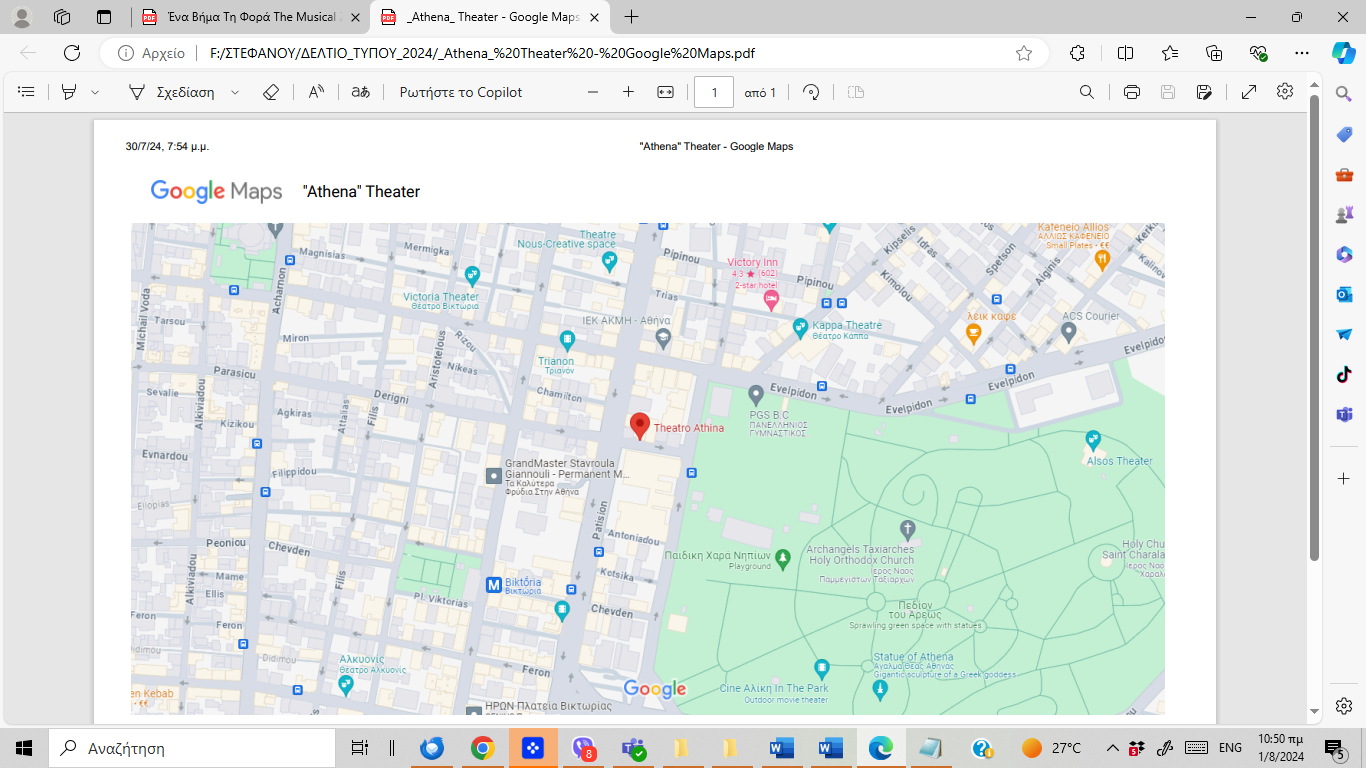Click Ρωτήστε το Copilot

click(x=461, y=92)
